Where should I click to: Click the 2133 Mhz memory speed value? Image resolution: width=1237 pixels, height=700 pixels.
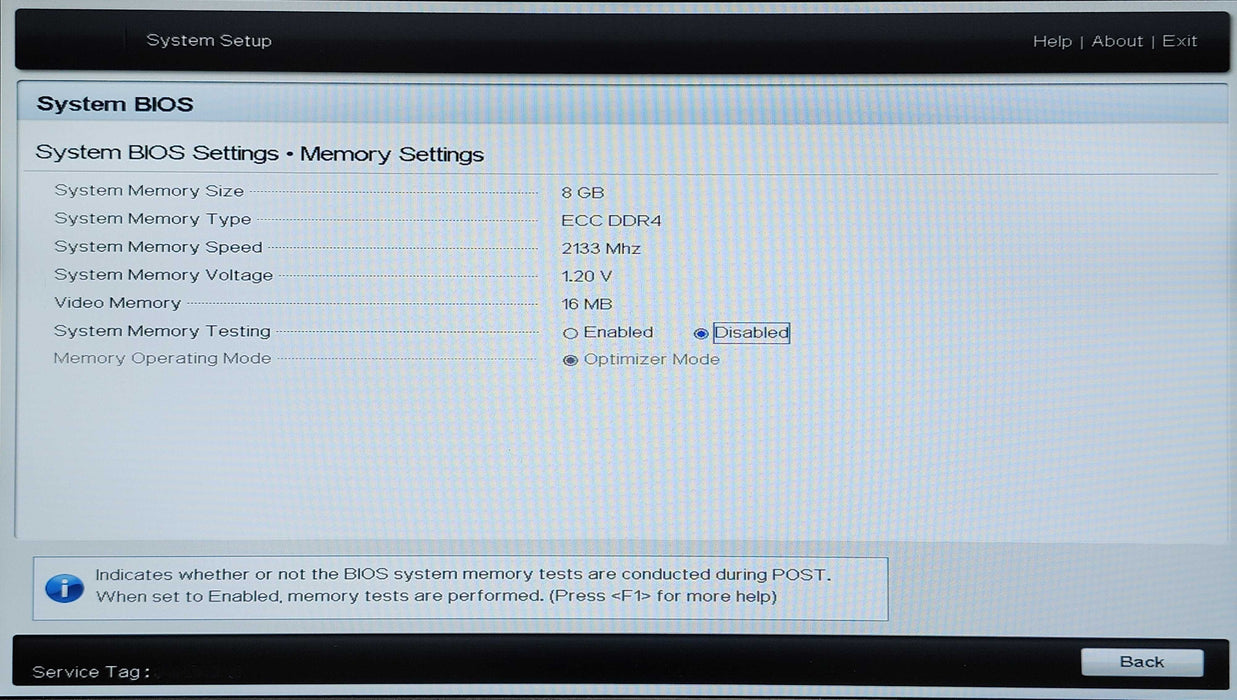click(x=601, y=248)
